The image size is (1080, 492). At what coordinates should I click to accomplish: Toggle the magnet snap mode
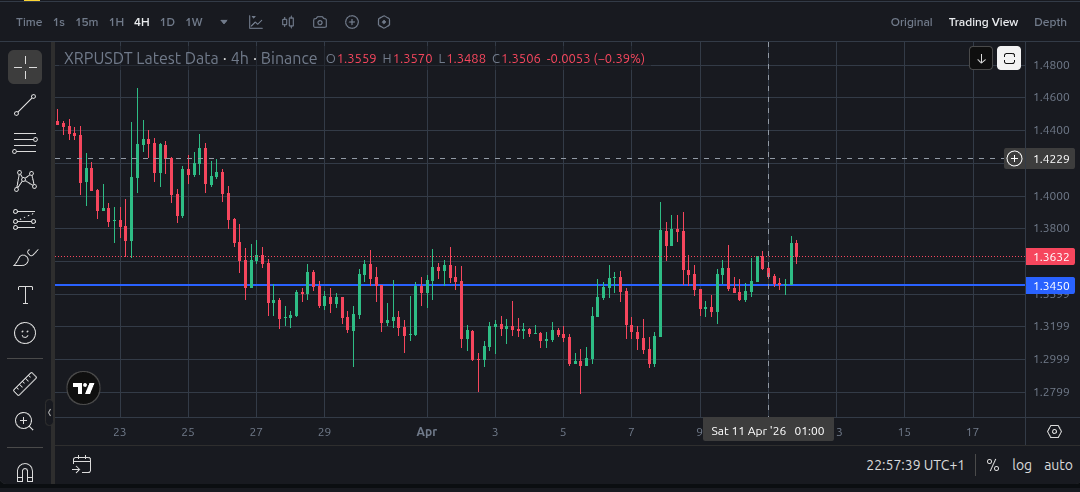[25, 471]
